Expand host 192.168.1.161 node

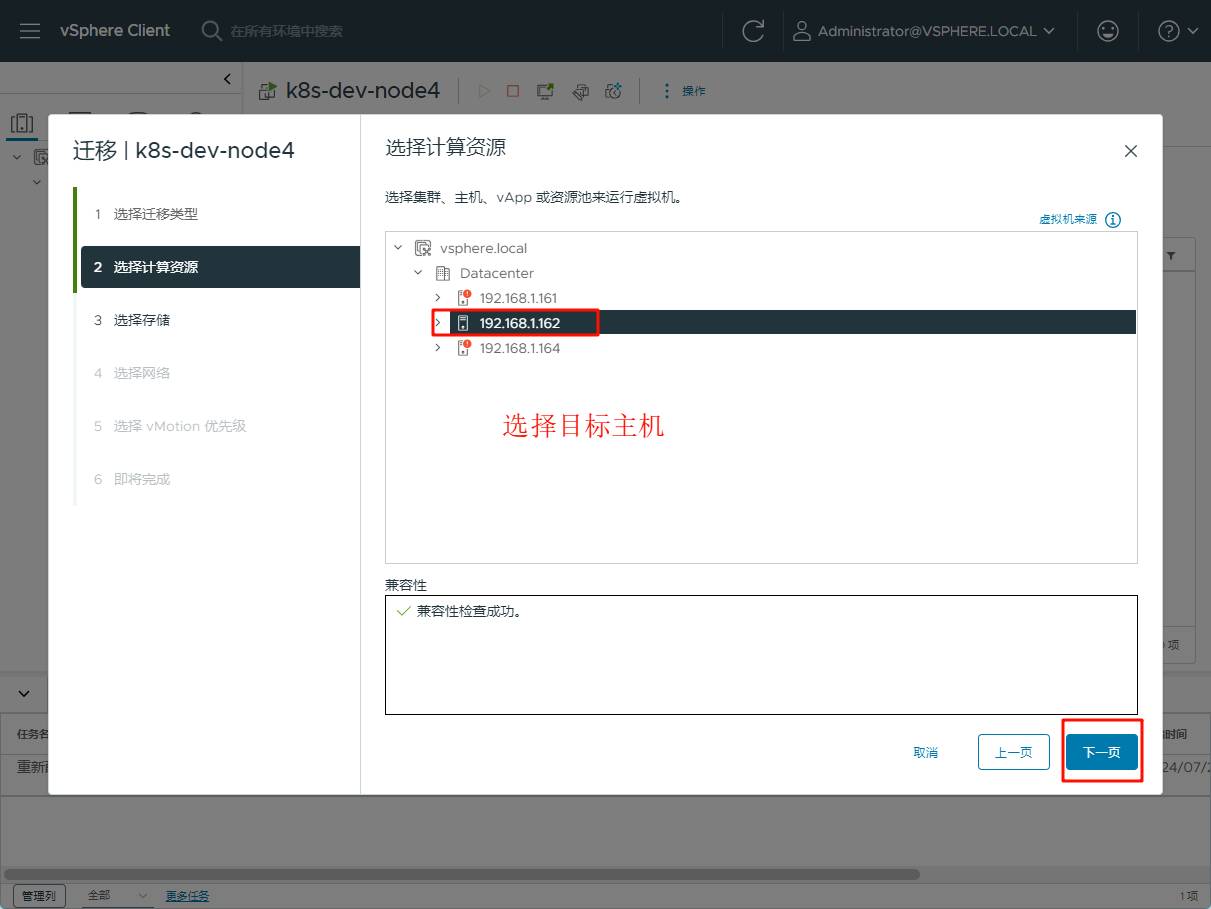tap(438, 298)
